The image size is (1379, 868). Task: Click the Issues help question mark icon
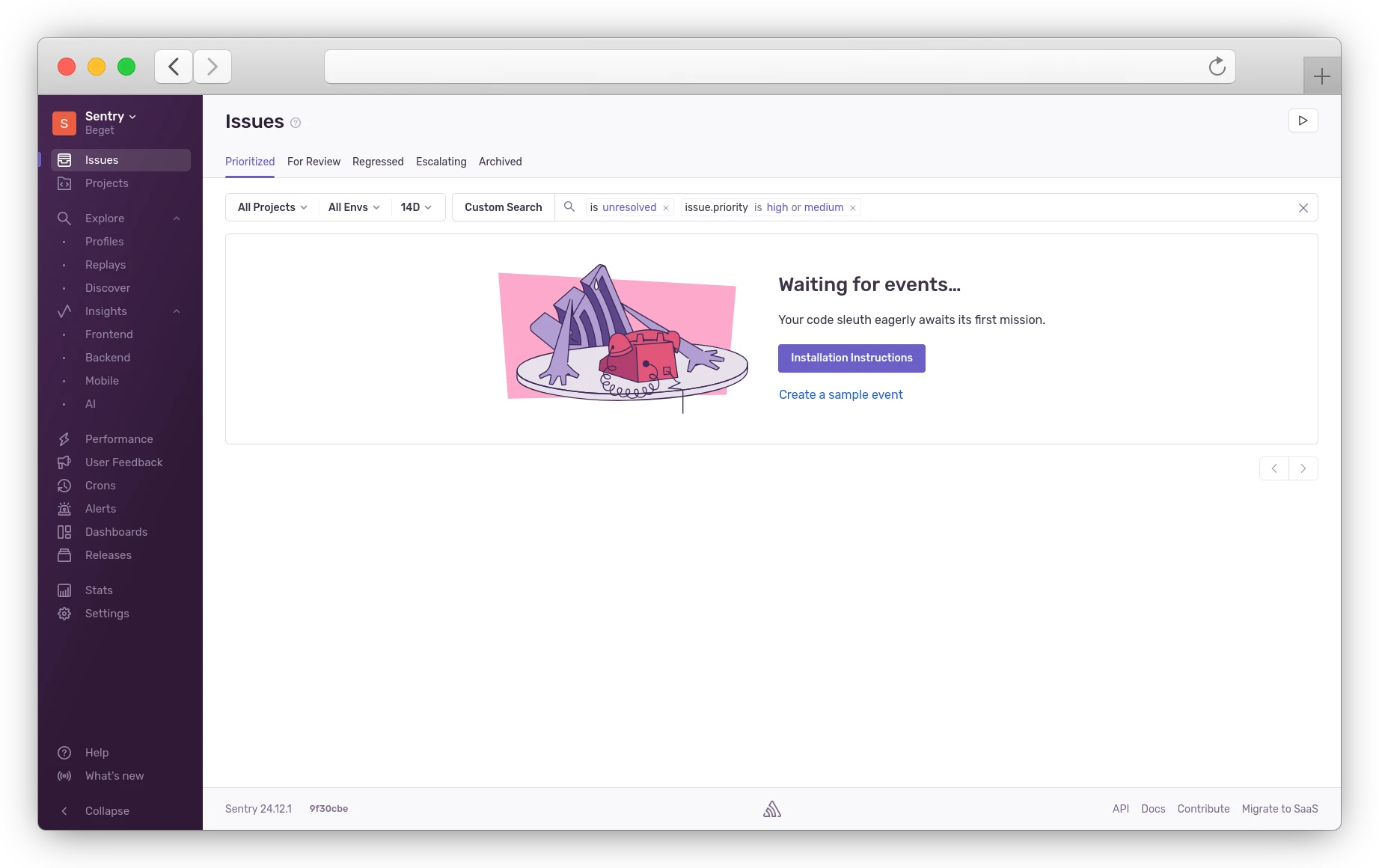pos(296,123)
